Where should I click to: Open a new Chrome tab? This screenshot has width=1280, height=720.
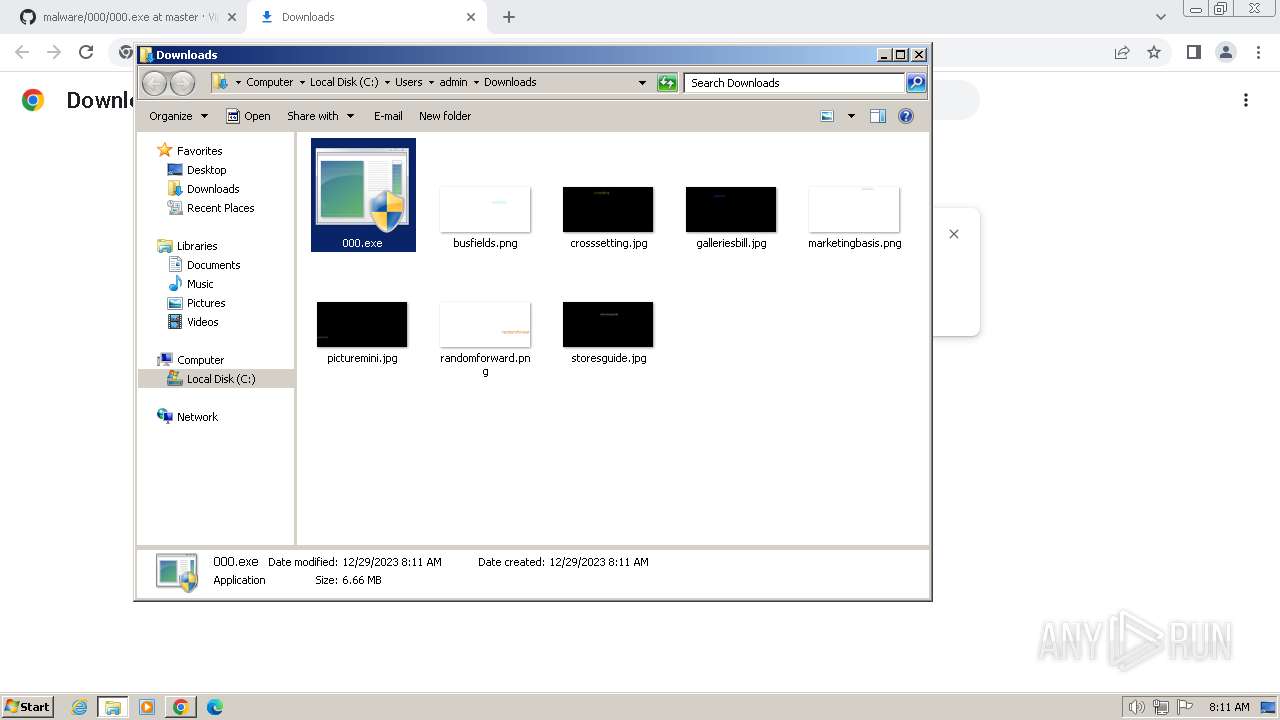(x=509, y=17)
